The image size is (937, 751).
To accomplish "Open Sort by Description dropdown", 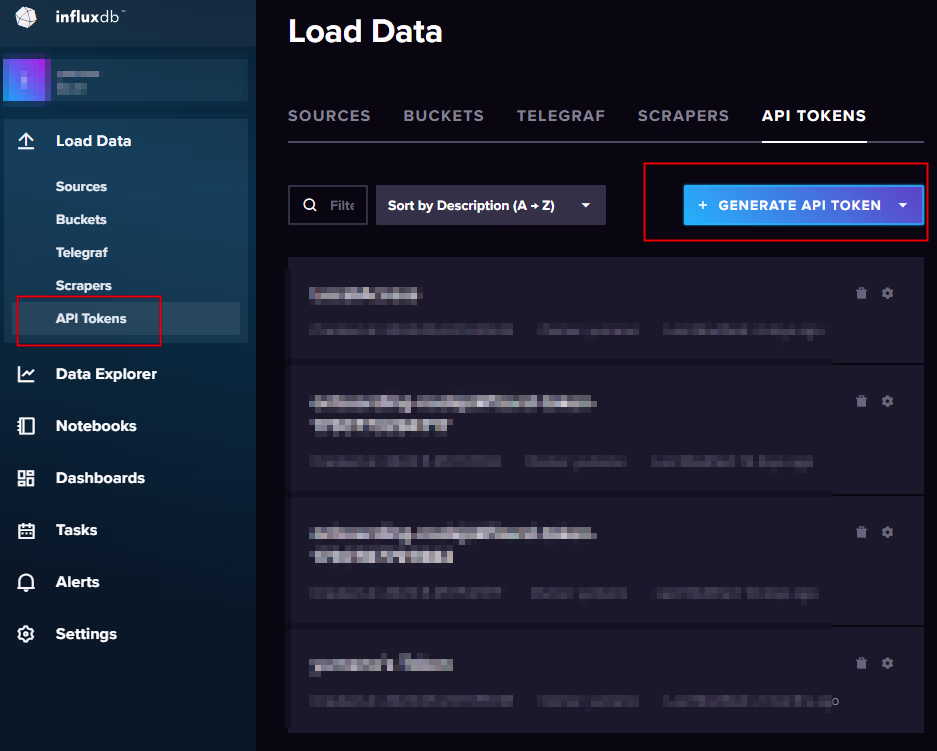I will (491, 205).
